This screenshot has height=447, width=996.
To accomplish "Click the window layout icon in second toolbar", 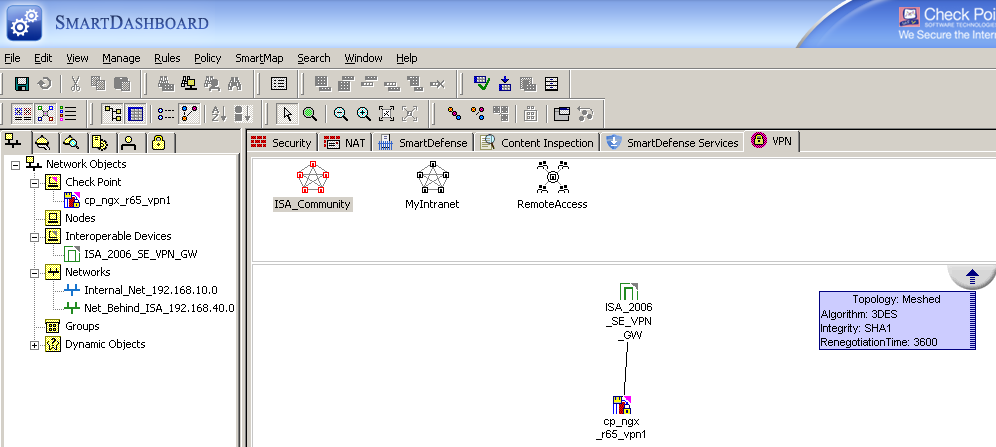I will click(562, 114).
